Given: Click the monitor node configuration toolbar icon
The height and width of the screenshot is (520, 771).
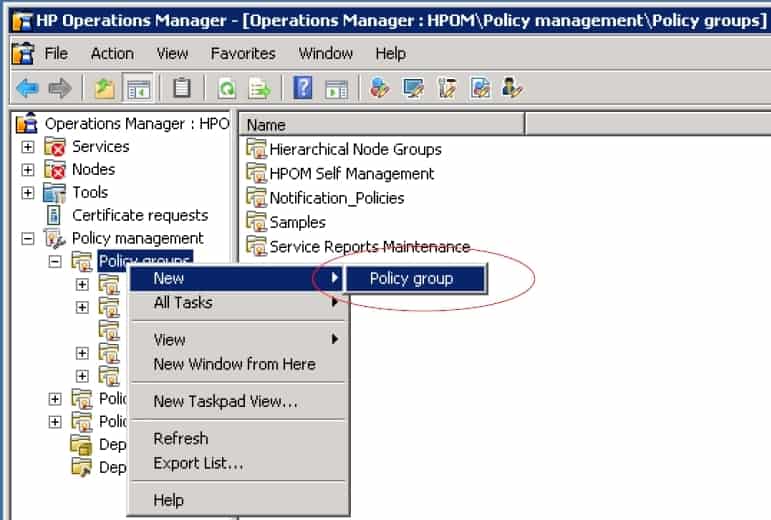Looking at the screenshot, I should 413,88.
